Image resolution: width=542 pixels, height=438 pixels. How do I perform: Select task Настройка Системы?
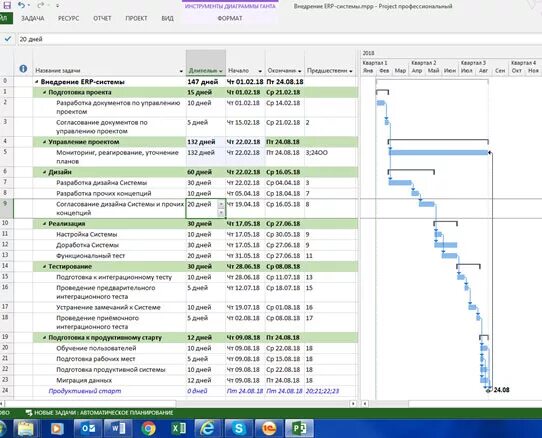point(86,234)
